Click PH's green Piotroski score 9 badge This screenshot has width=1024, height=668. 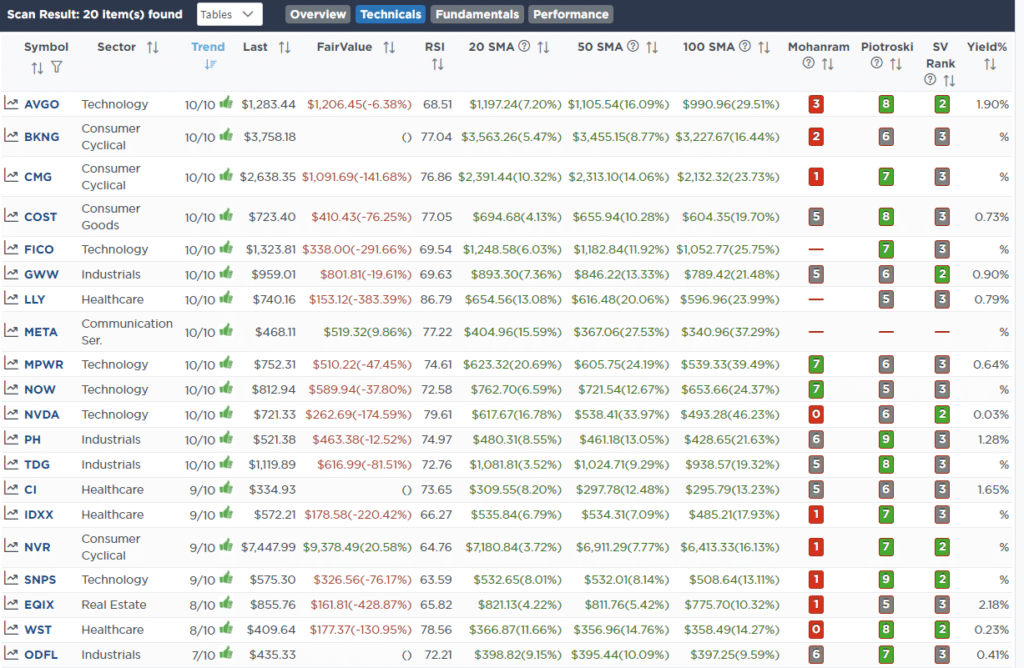886,439
